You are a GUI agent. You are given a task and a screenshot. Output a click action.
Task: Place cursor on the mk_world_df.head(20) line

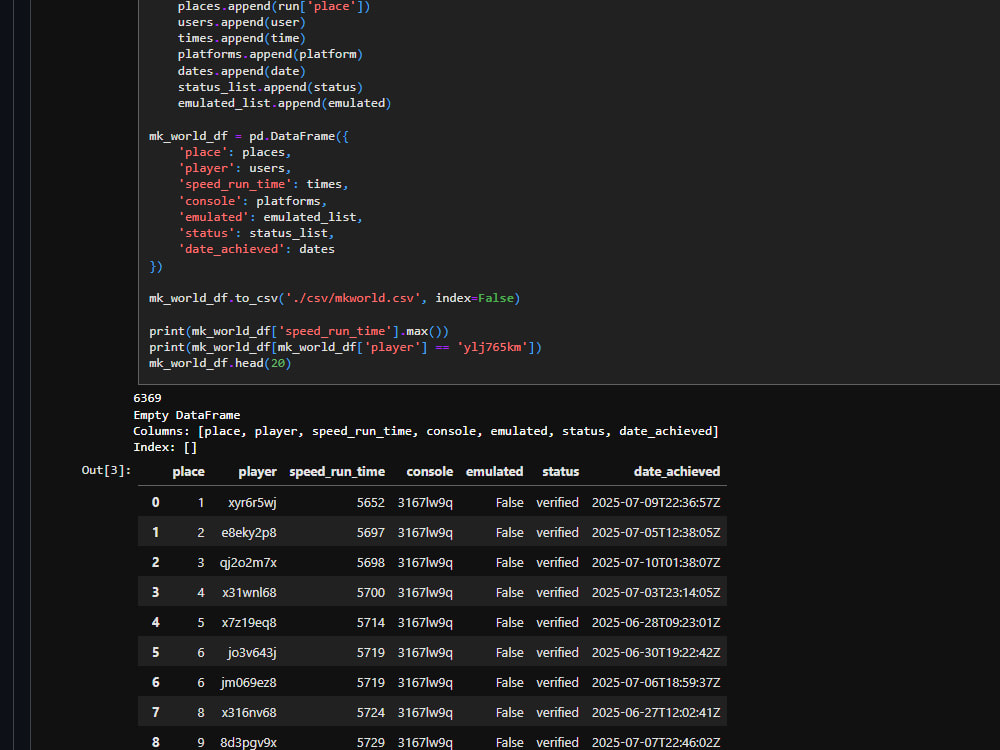220,363
